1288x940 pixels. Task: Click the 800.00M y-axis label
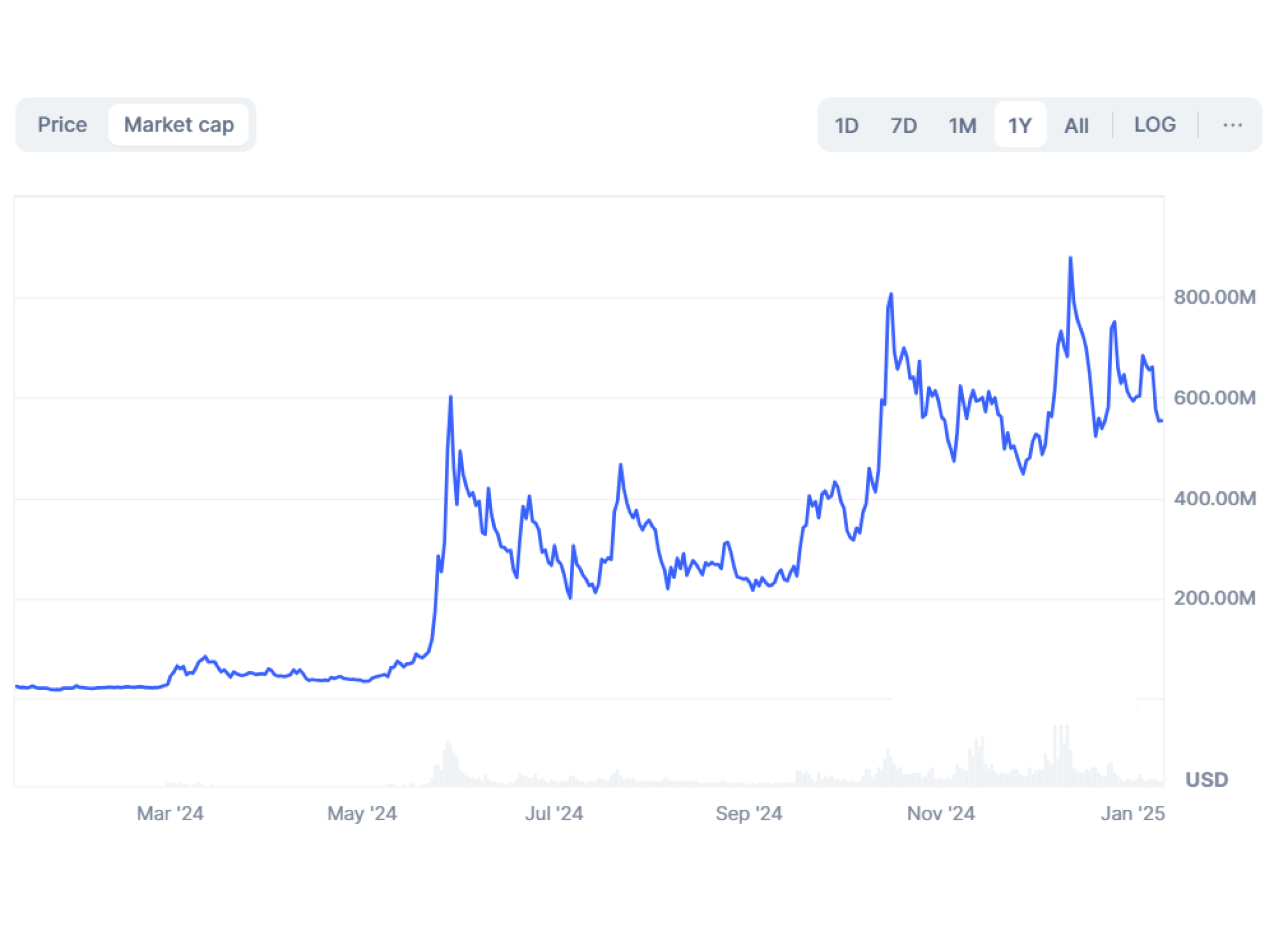point(1215,297)
